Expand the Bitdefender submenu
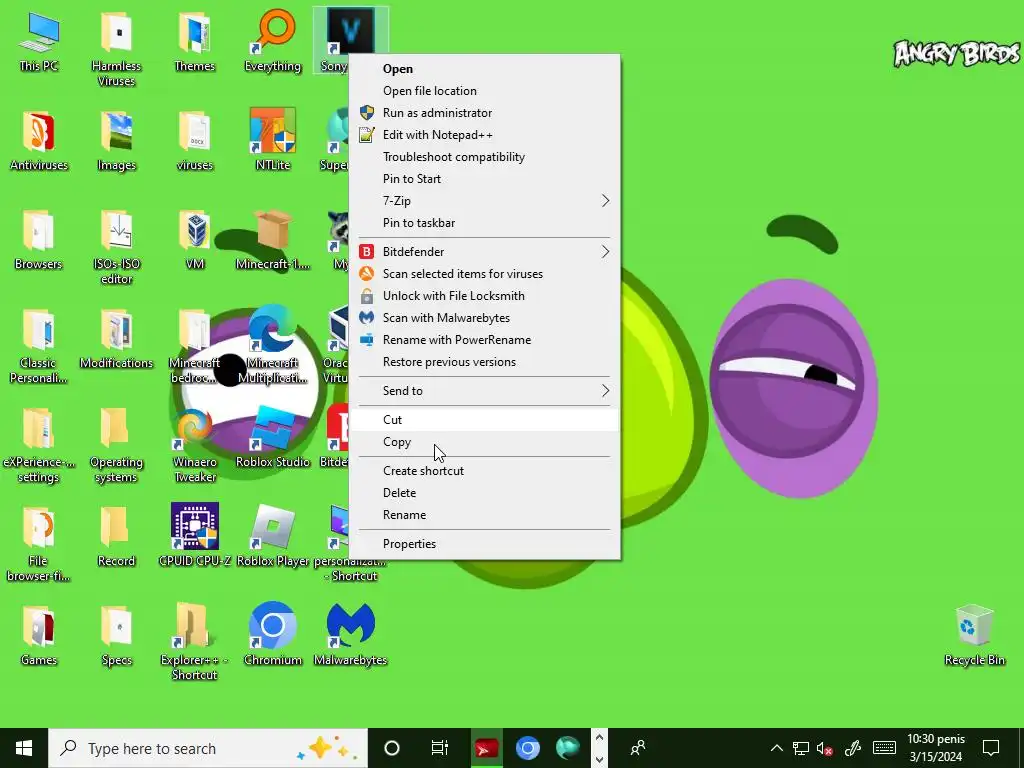This screenshot has width=1024, height=768. 485,251
